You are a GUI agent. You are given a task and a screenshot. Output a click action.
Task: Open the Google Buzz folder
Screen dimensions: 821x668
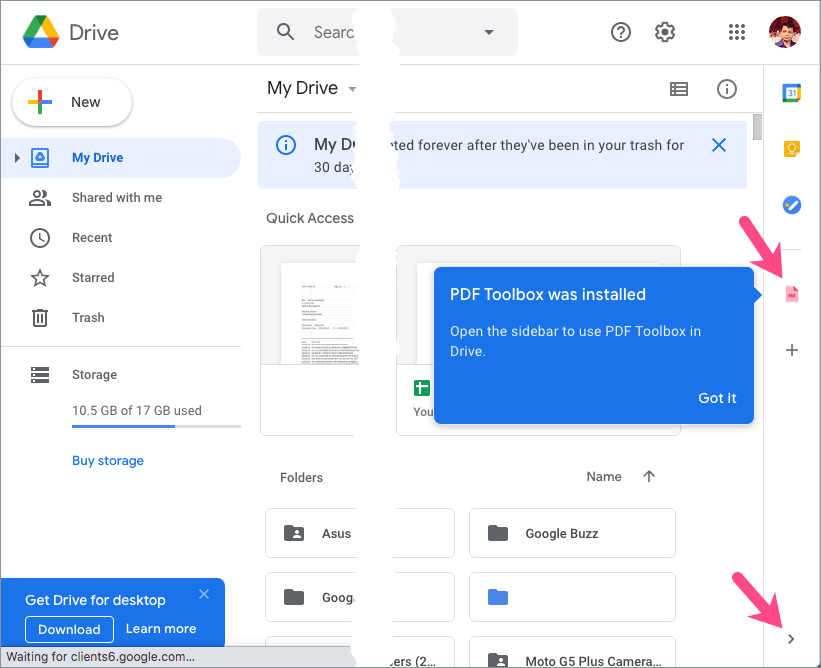pyautogui.click(x=572, y=533)
